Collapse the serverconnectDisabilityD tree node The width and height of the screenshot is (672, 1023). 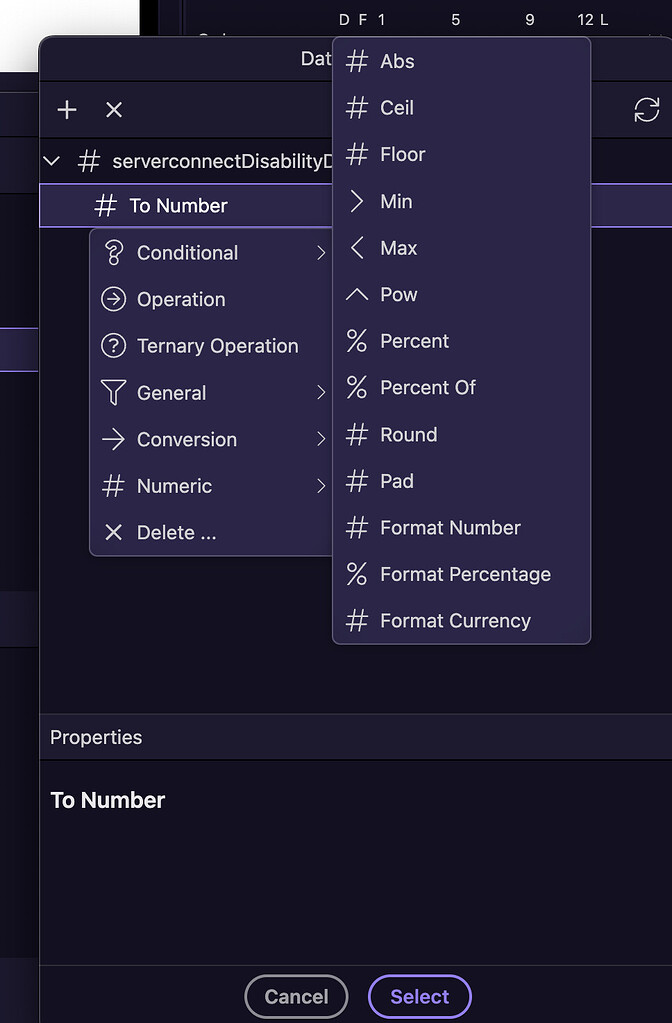tap(51, 160)
